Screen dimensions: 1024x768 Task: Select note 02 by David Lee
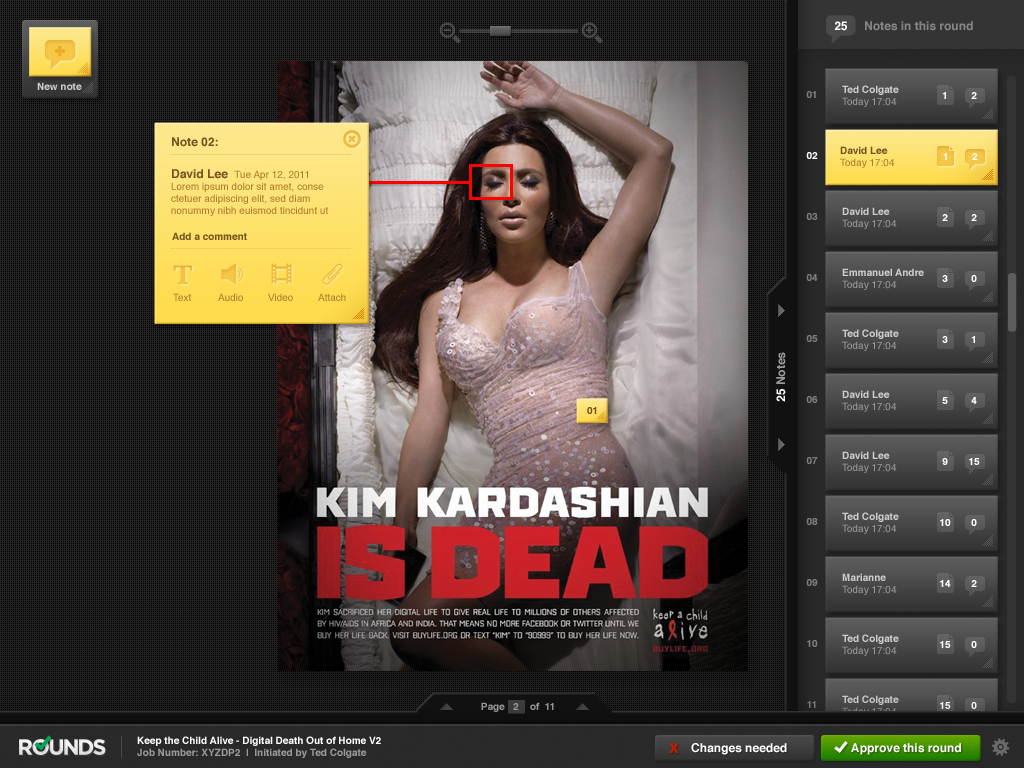[x=911, y=157]
